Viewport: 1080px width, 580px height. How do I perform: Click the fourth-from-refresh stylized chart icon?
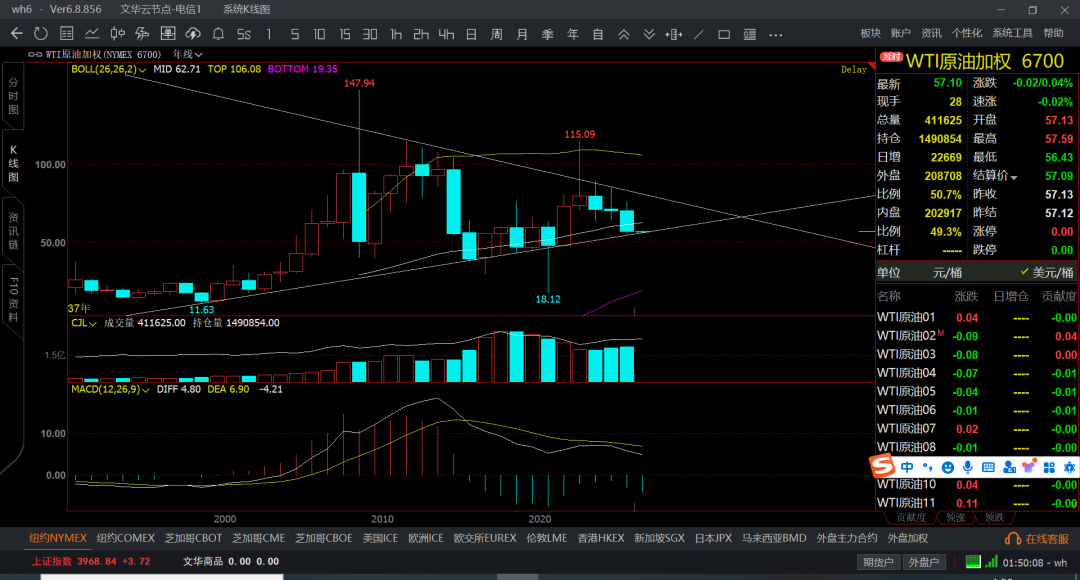pyautogui.click(x=143, y=34)
